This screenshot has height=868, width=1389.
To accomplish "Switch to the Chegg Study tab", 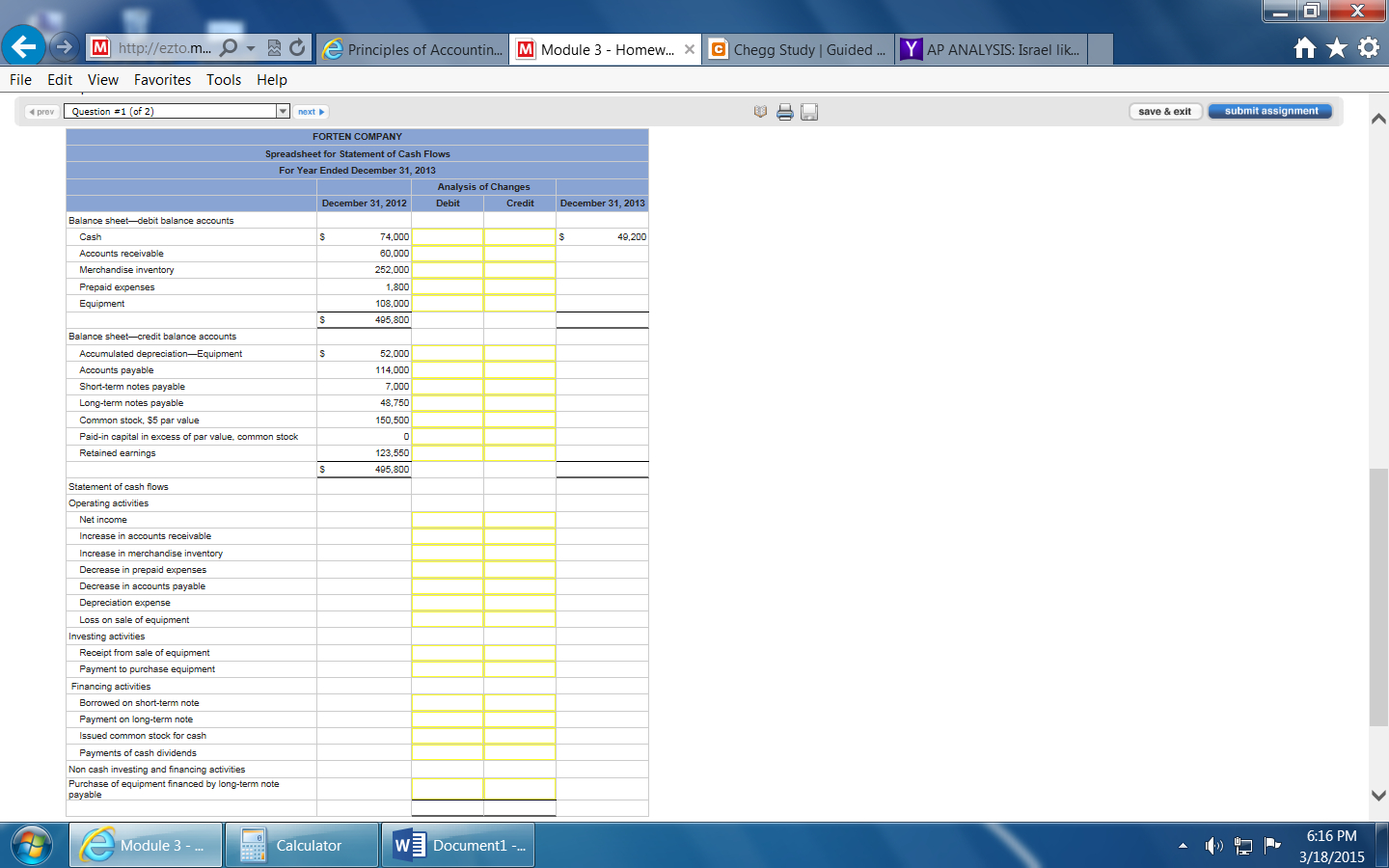I will tap(799, 49).
